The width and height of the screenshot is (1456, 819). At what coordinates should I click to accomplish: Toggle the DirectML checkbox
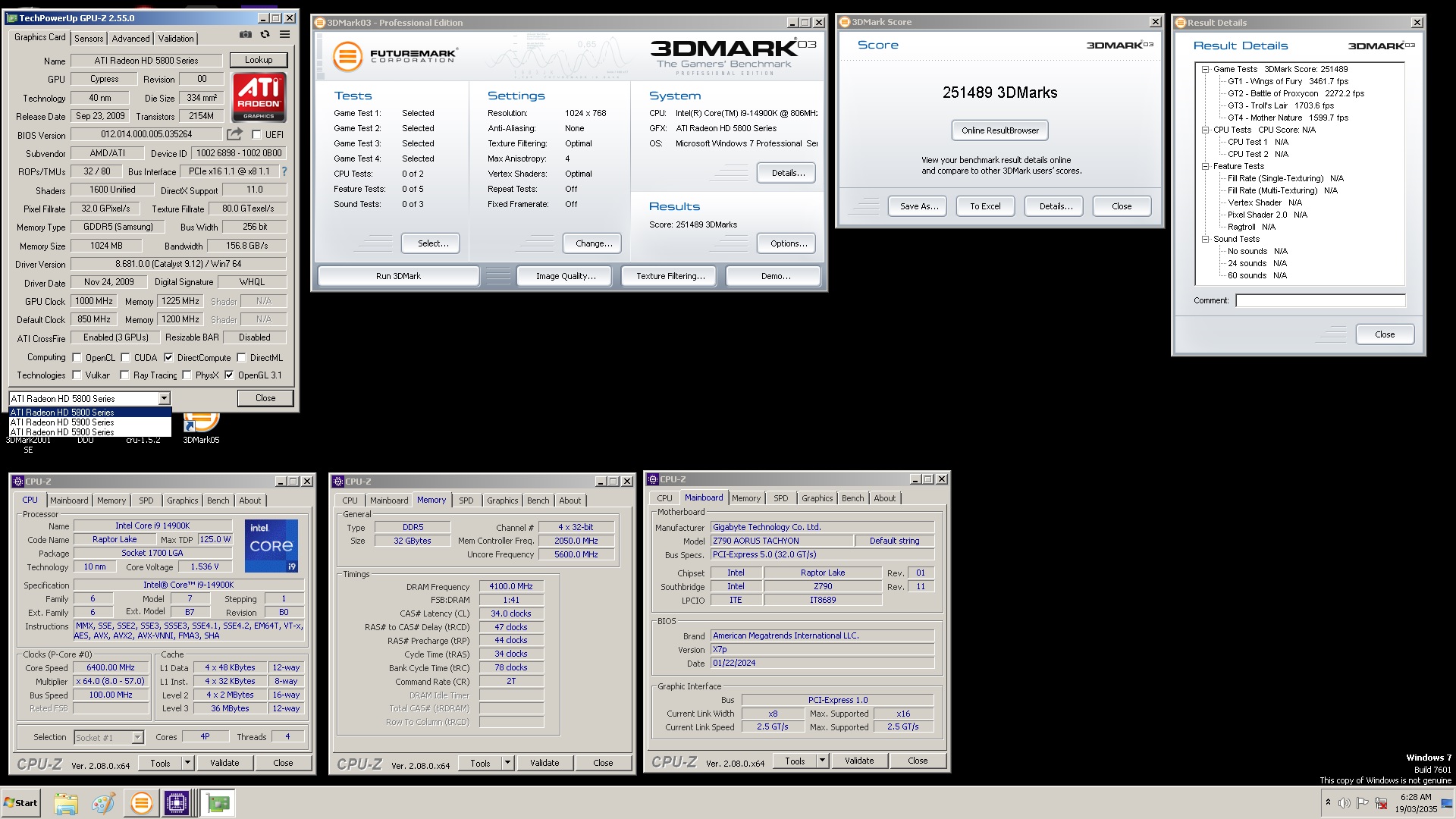pos(241,358)
